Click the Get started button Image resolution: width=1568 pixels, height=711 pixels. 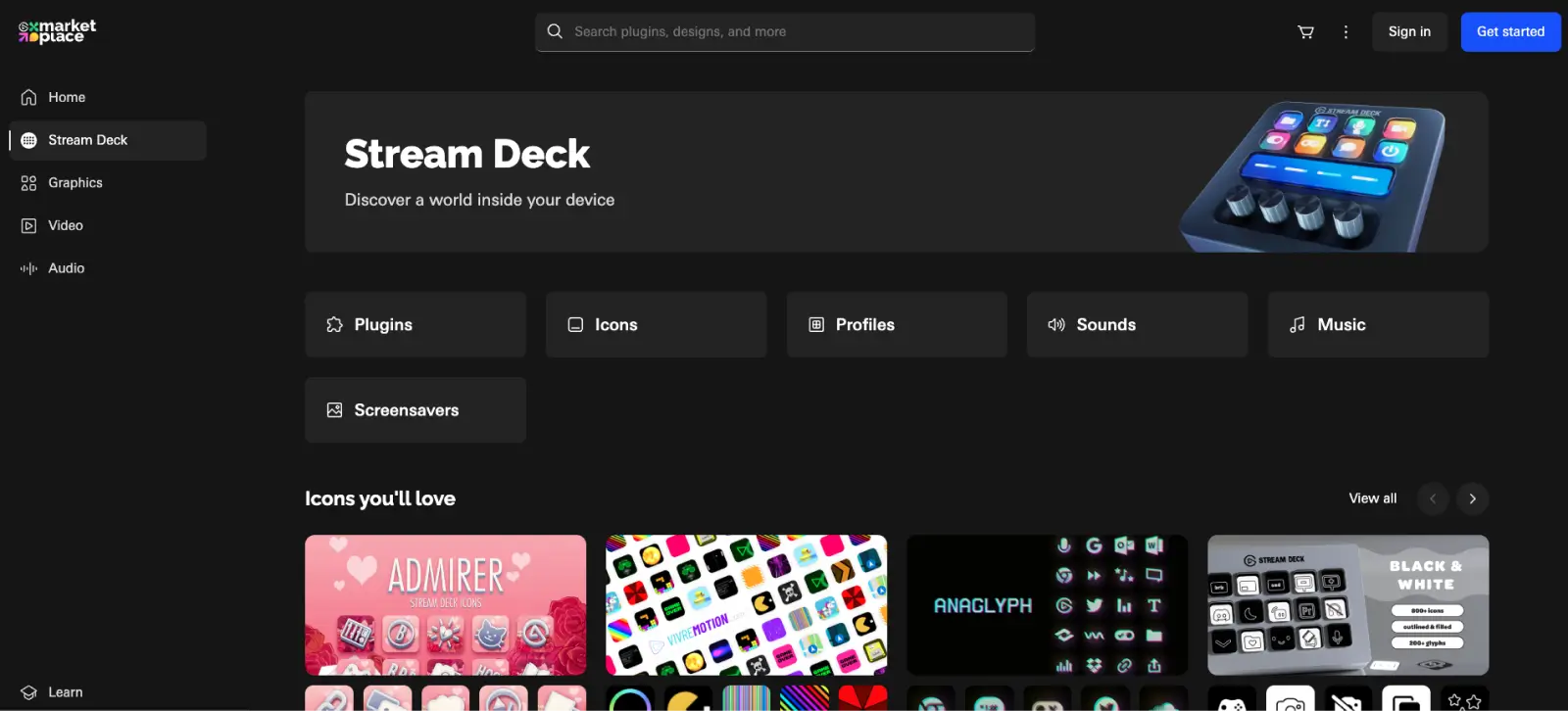(1510, 31)
